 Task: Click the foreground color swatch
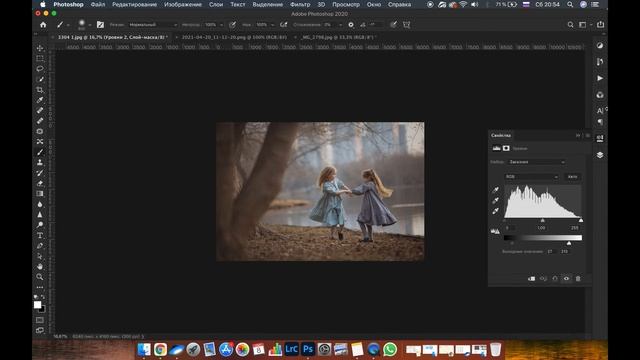(38, 304)
